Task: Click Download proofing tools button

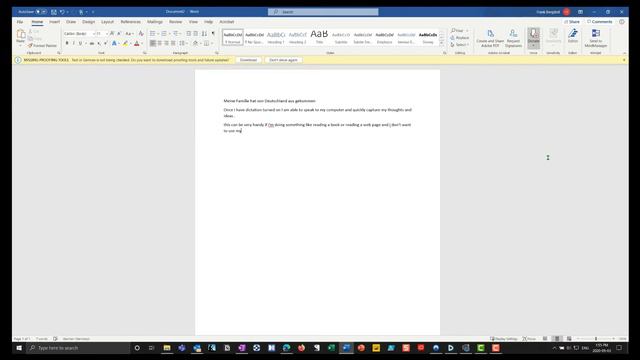Action: (248, 60)
